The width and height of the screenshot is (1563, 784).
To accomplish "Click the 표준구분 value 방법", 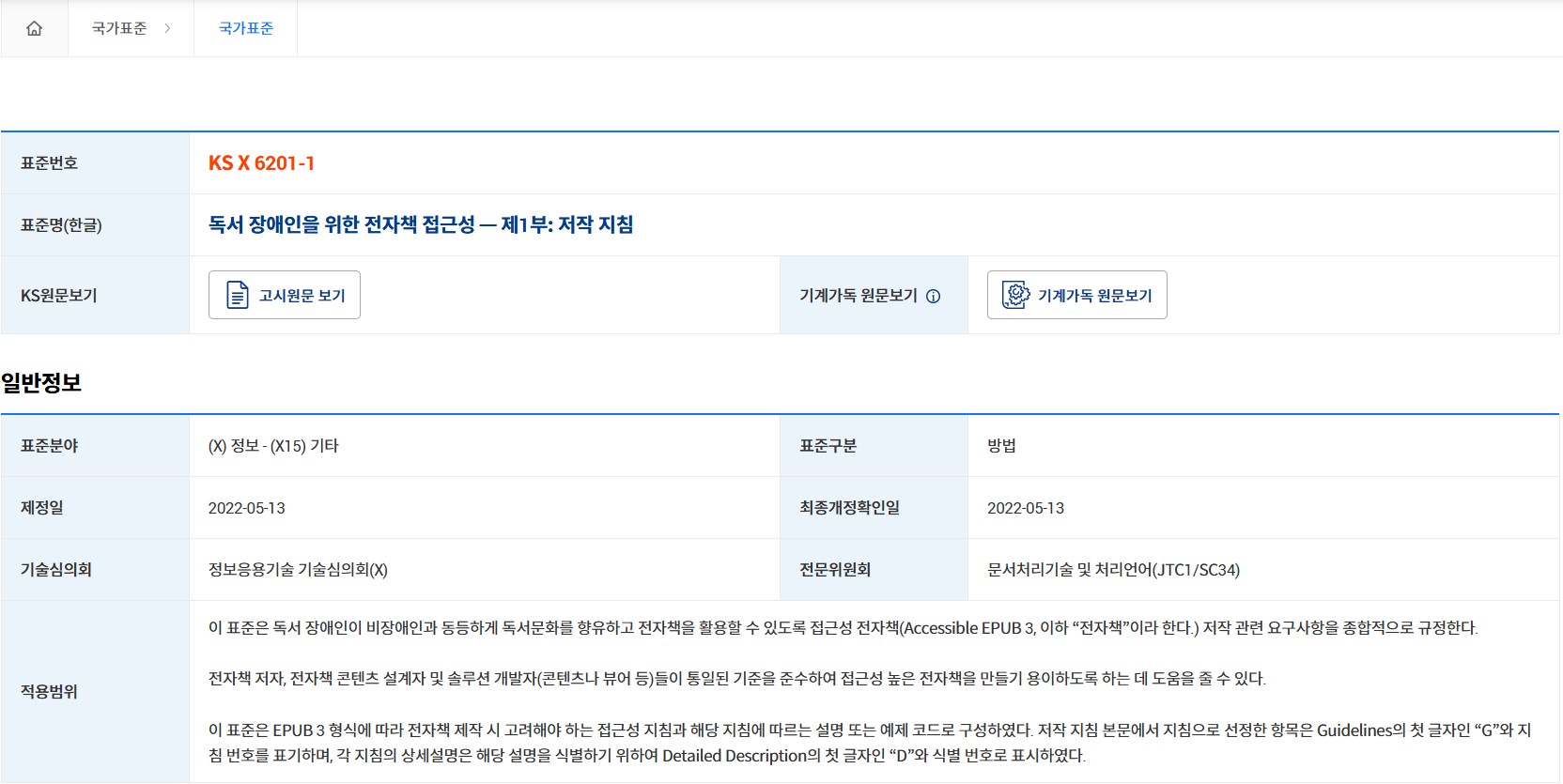I will [x=1001, y=446].
